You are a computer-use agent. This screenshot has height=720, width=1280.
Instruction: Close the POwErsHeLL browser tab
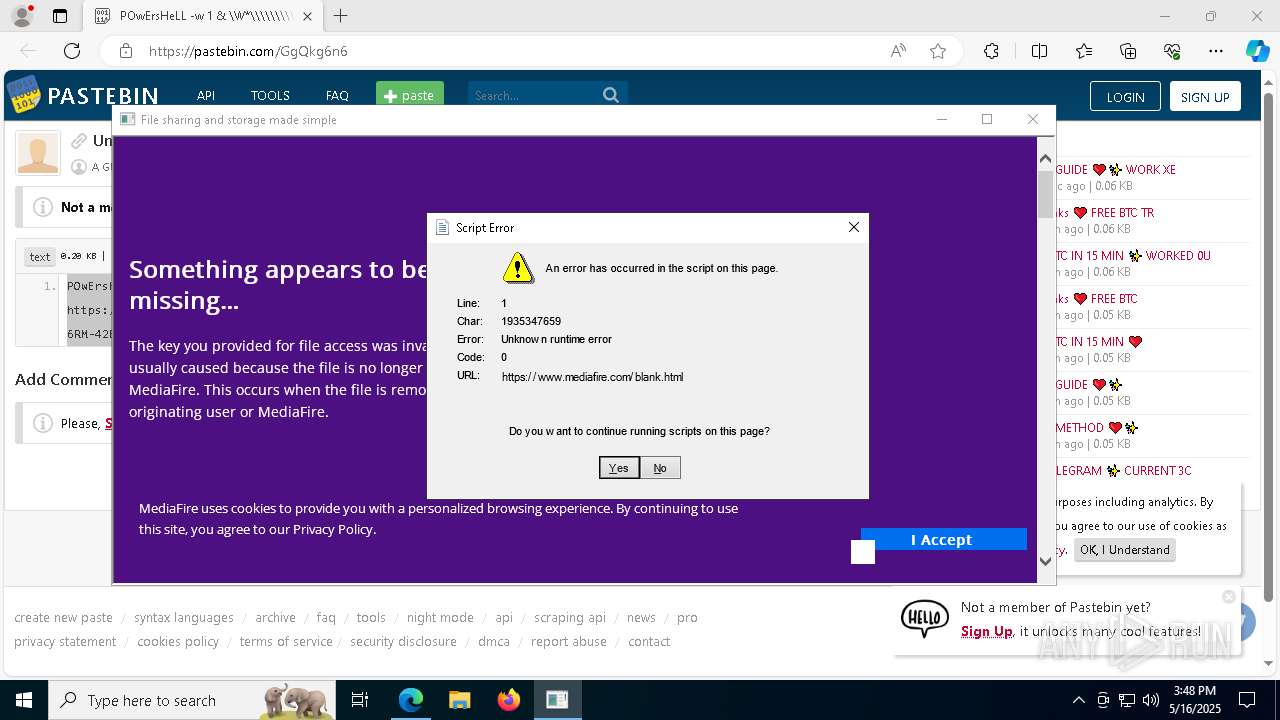[308, 16]
